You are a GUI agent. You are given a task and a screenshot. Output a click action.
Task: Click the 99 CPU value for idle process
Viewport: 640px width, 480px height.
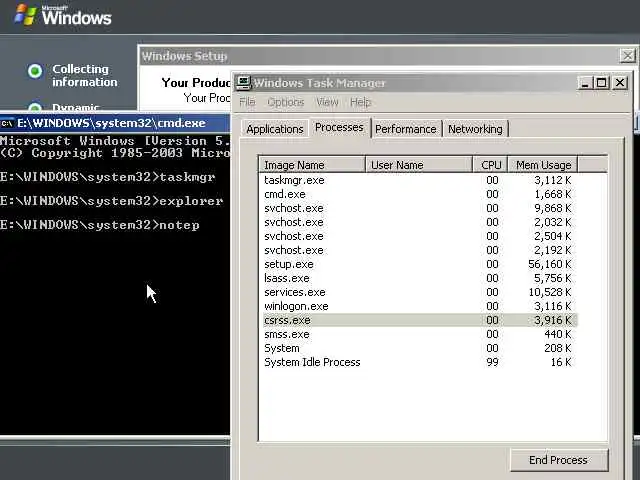(x=492, y=362)
